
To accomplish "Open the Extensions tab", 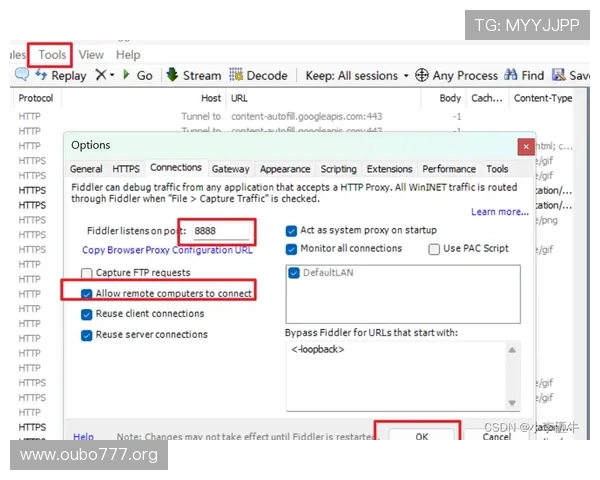I will [389, 169].
